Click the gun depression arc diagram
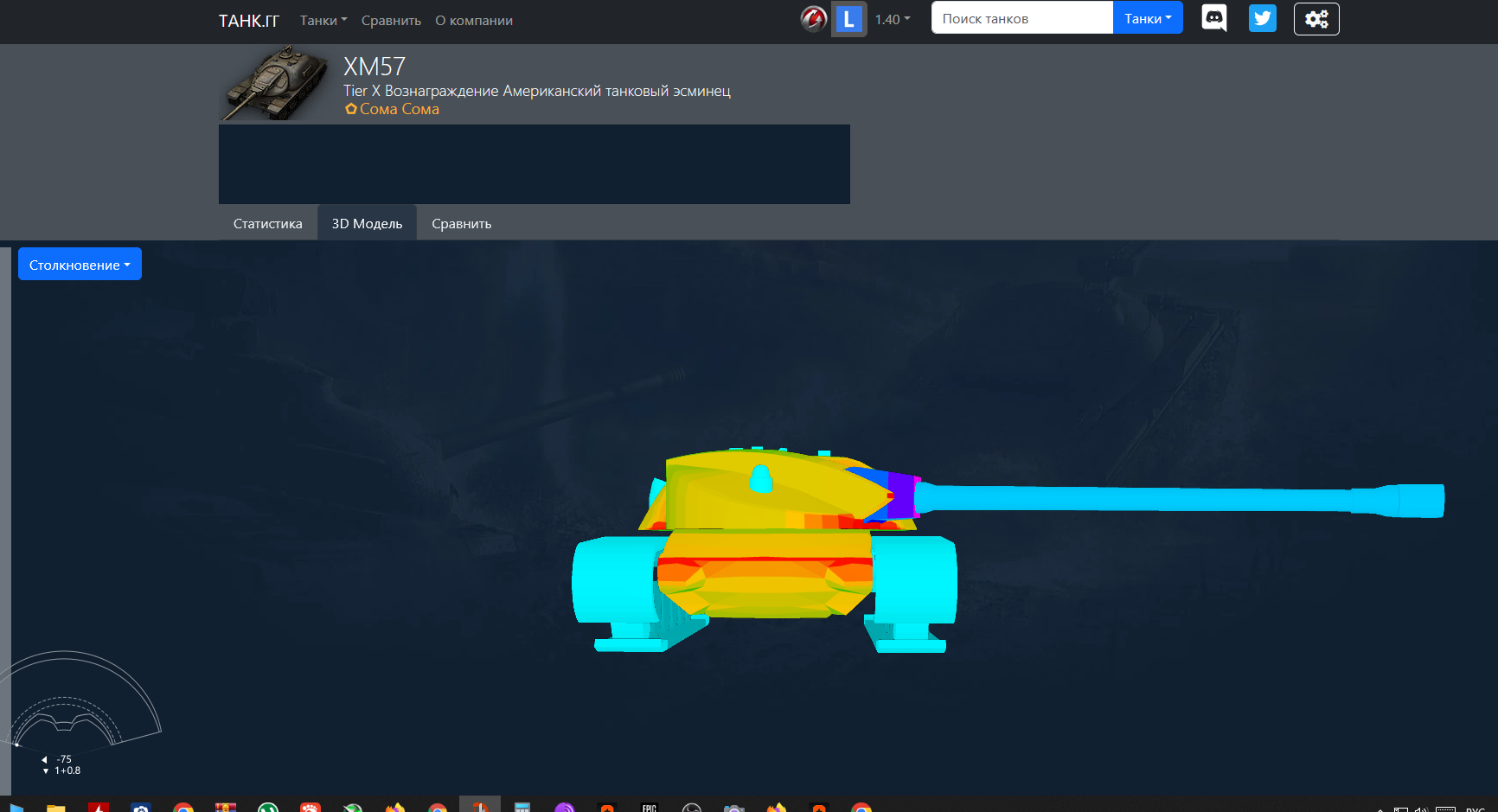 tap(82, 700)
